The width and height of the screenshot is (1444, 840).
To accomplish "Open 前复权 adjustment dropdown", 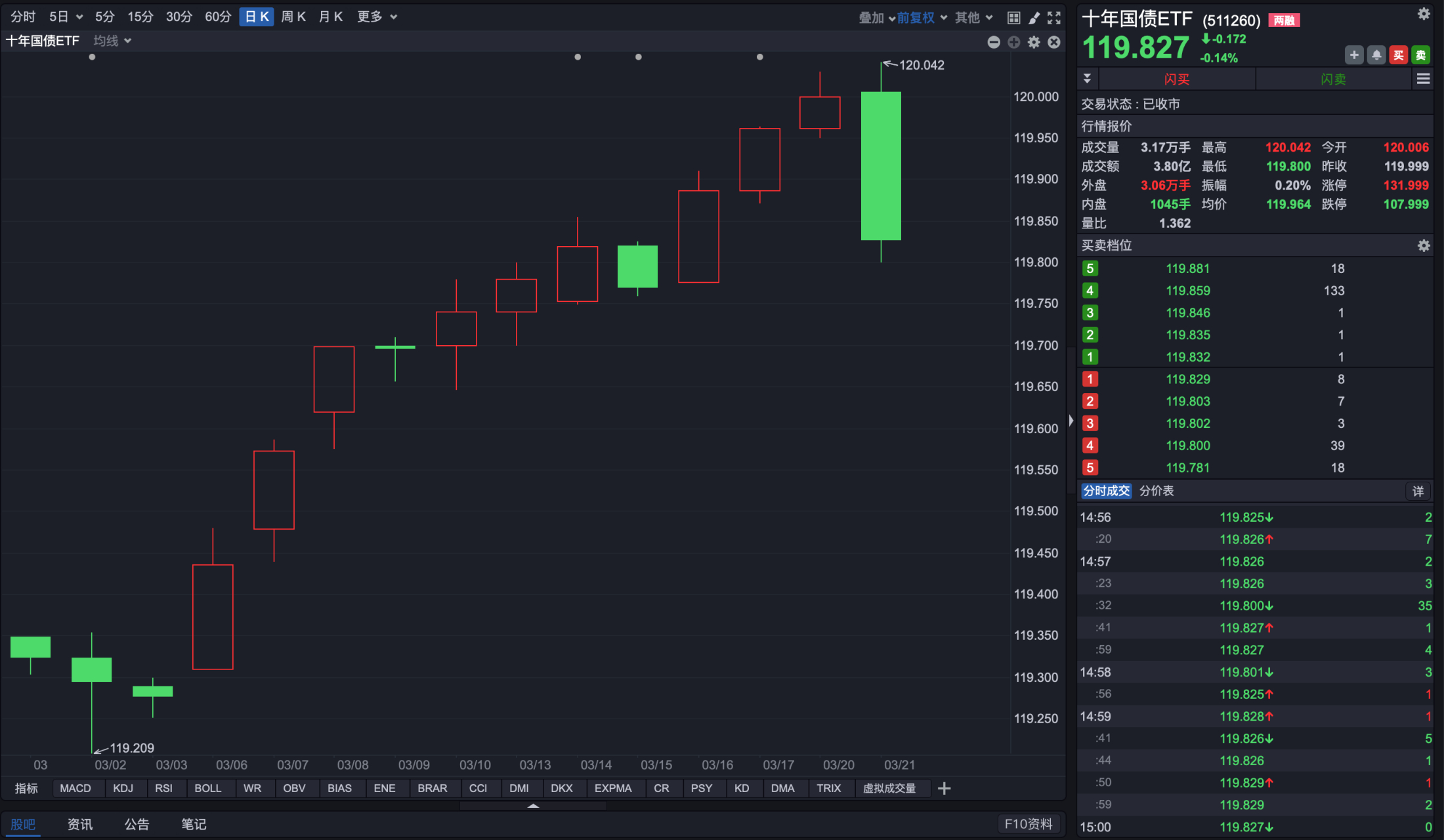I will [x=922, y=18].
